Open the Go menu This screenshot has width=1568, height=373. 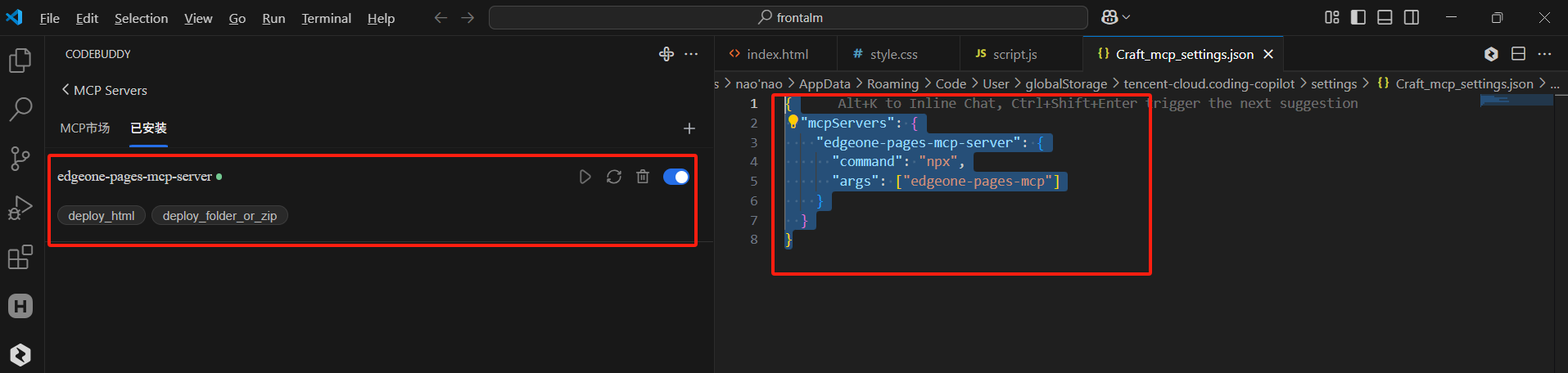(237, 18)
